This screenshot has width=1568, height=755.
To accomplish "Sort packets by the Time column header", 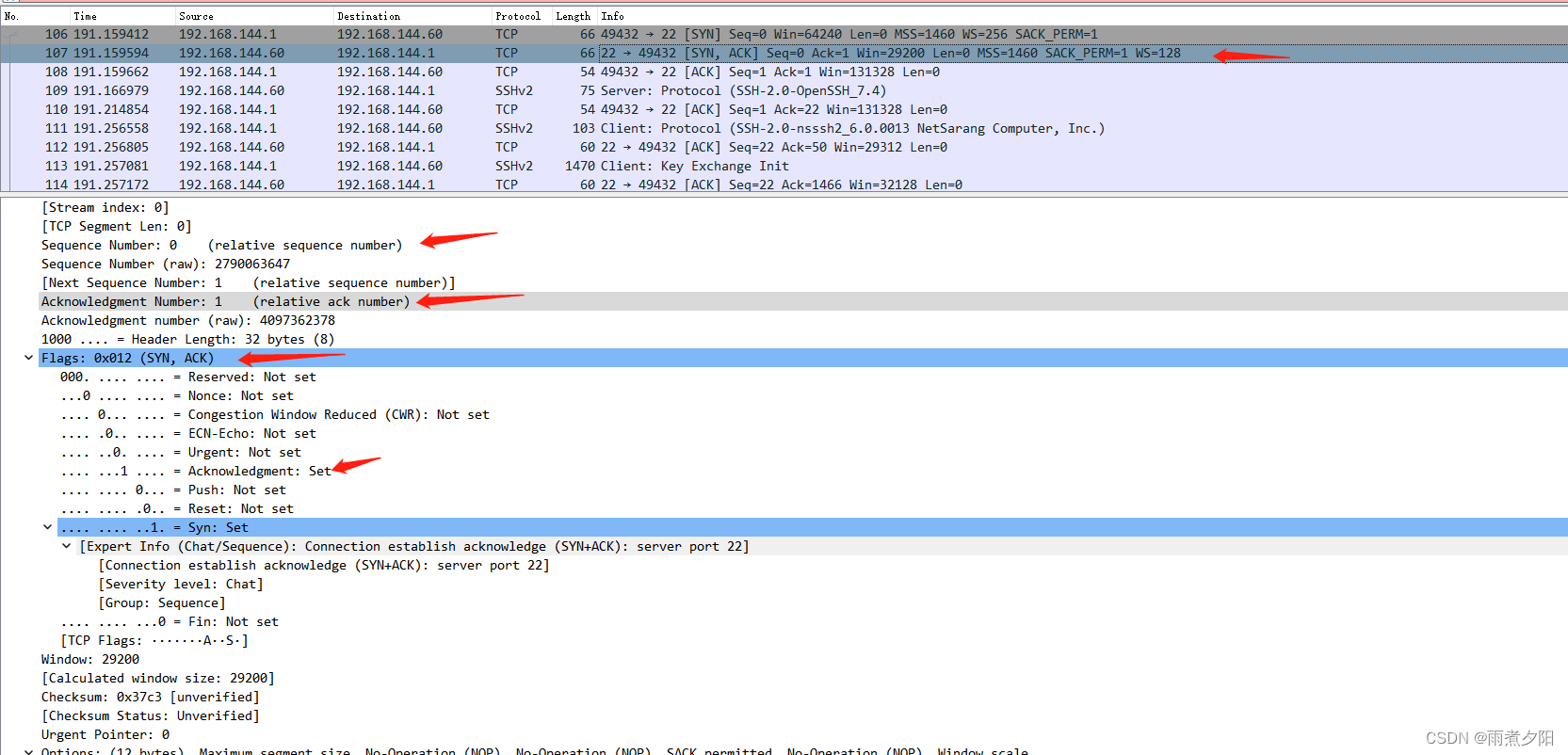I will click(x=122, y=16).
